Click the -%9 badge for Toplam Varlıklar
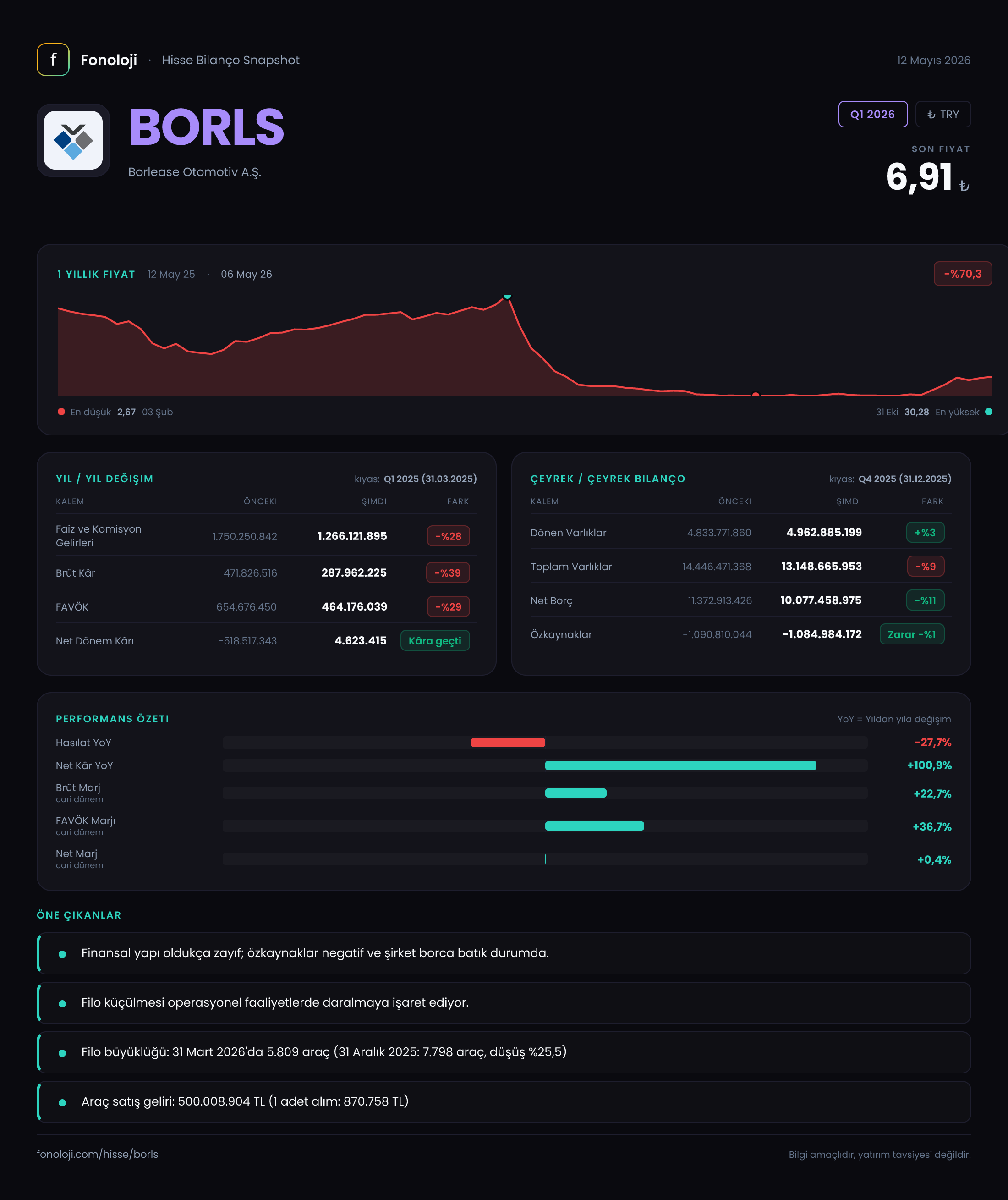The height and width of the screenshot is (1200, 1008). tap(926, 567)
